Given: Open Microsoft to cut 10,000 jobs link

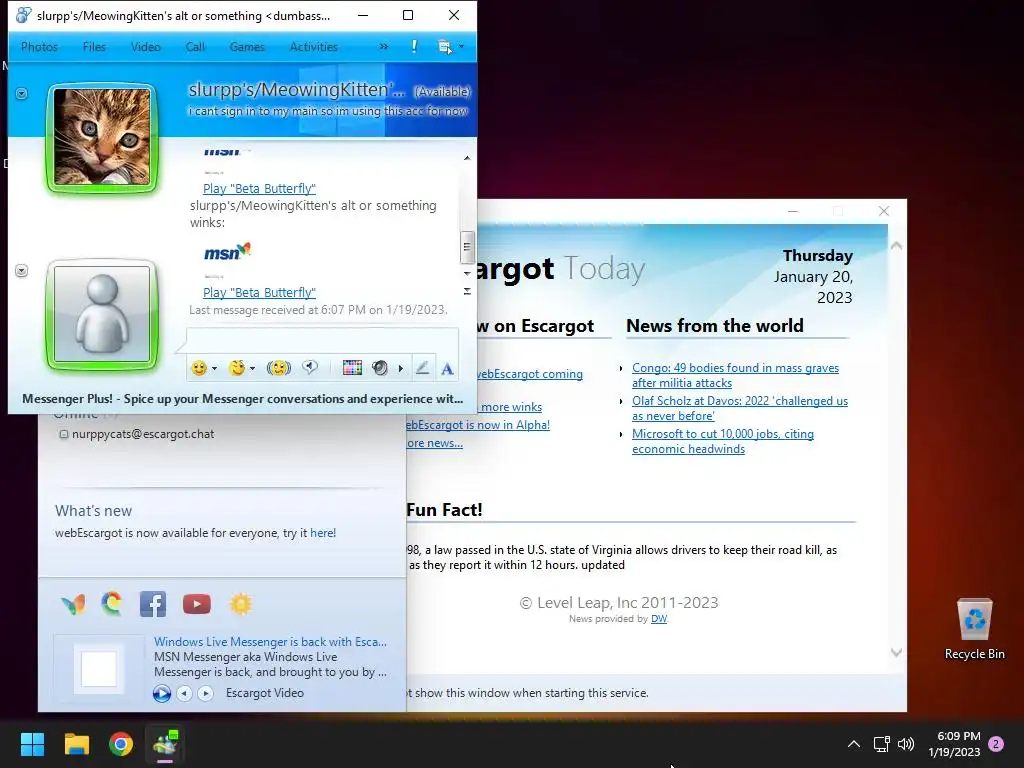Looking at the screenshot, I should tap(723, 441).
